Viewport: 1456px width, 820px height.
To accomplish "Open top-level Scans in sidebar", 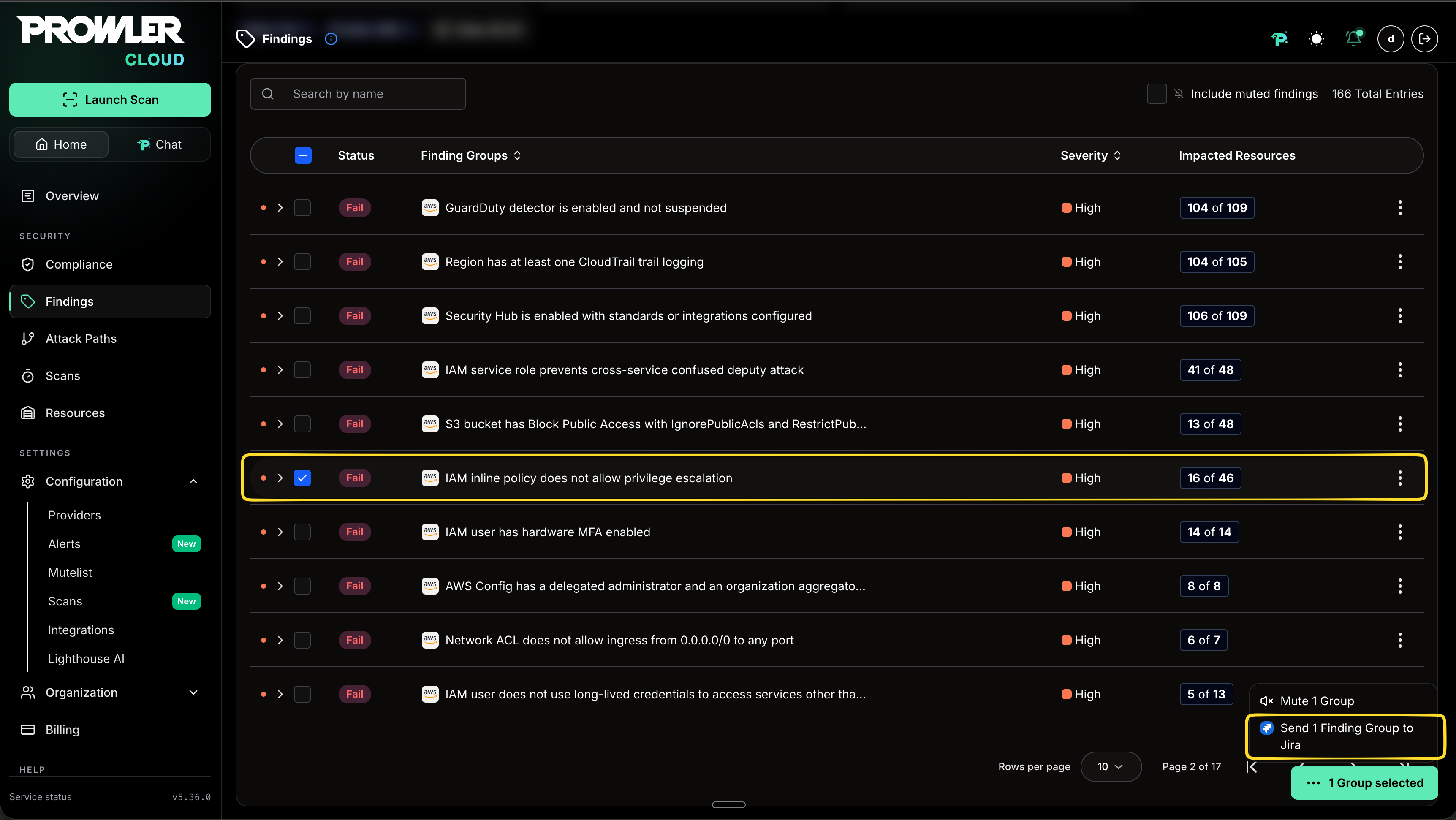I will 110,376.
